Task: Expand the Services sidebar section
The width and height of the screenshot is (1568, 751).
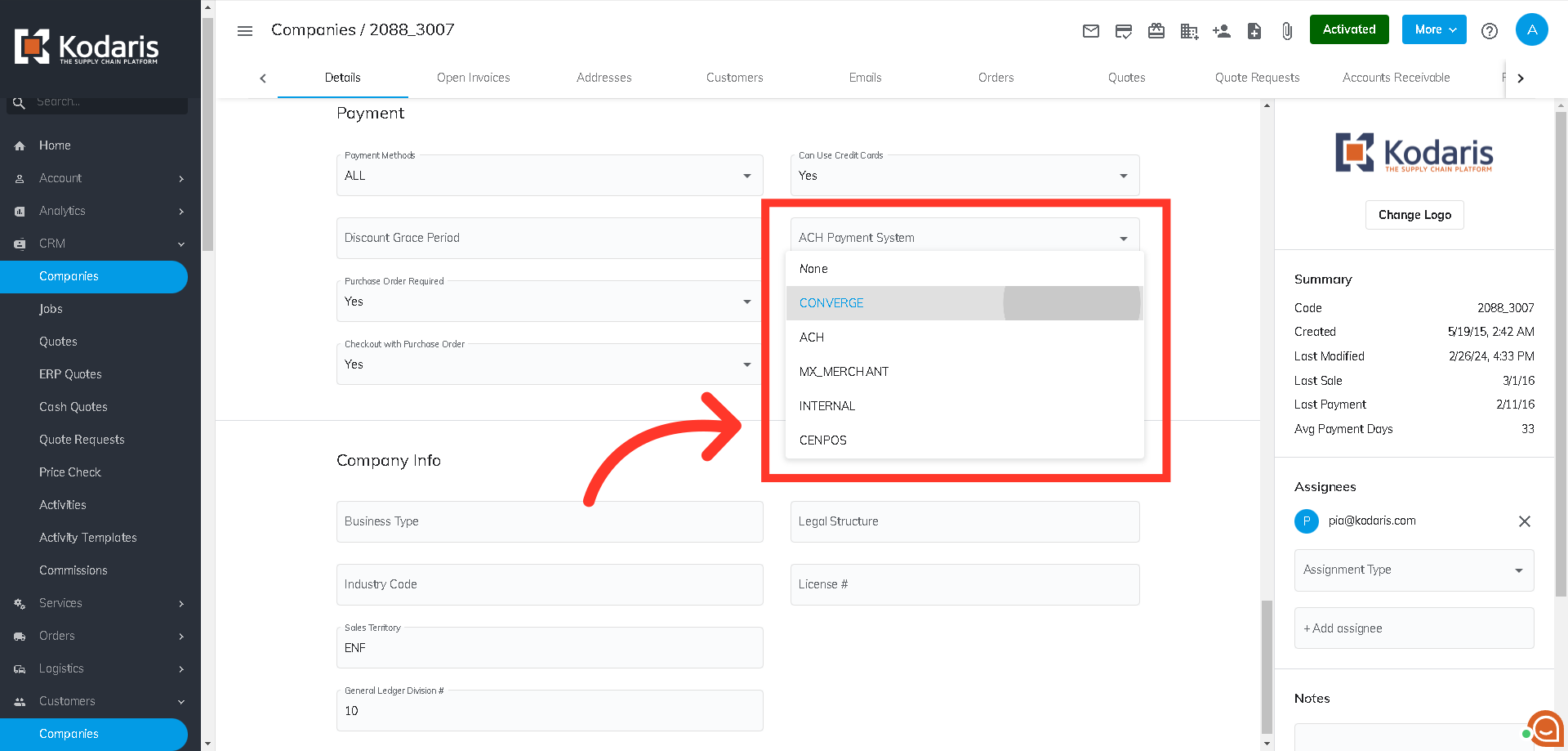Action: (x=100, y=603)
